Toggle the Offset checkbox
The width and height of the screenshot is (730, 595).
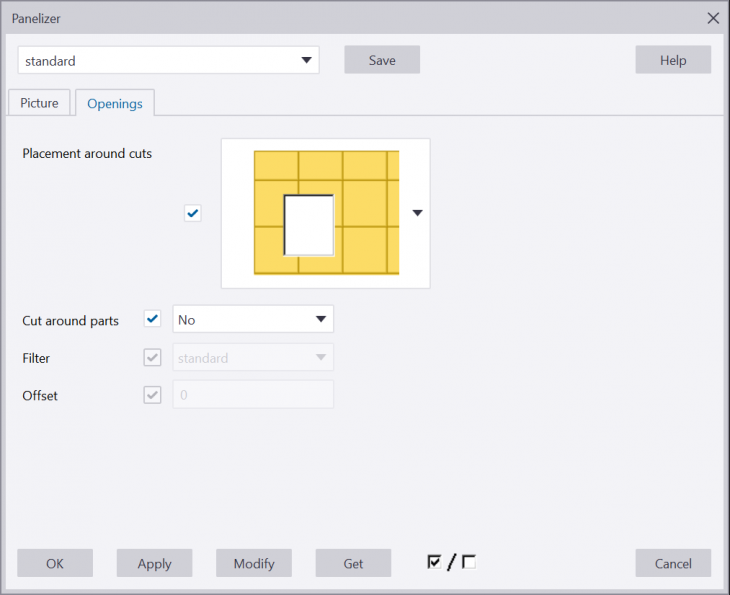point(152,395)
